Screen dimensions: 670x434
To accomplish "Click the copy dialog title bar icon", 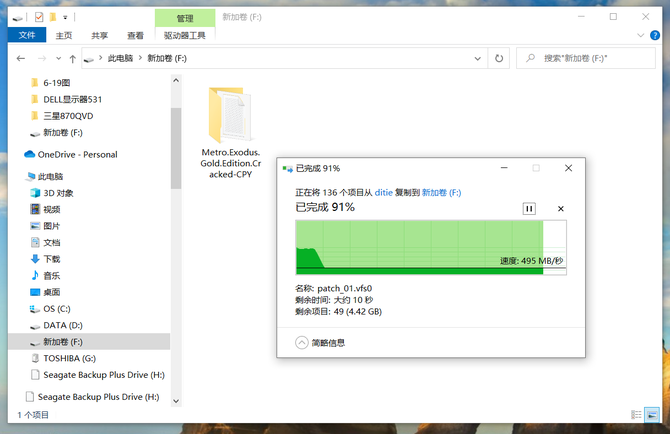I will point(288,169).
